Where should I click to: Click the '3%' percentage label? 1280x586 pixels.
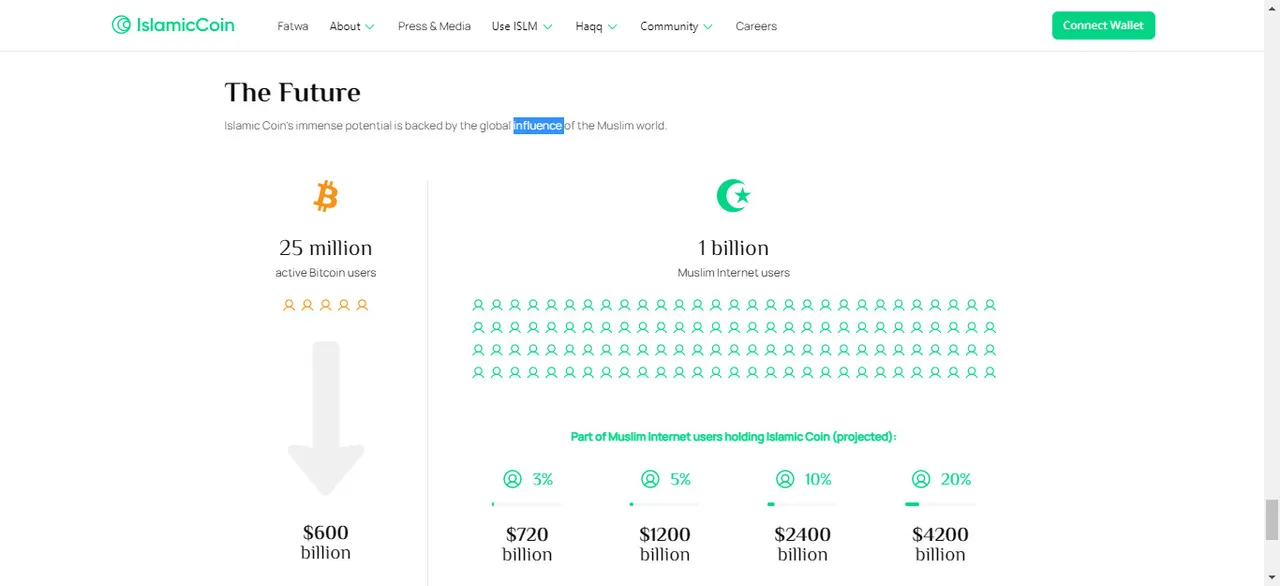pyautogui.click(x=543, y=479)
